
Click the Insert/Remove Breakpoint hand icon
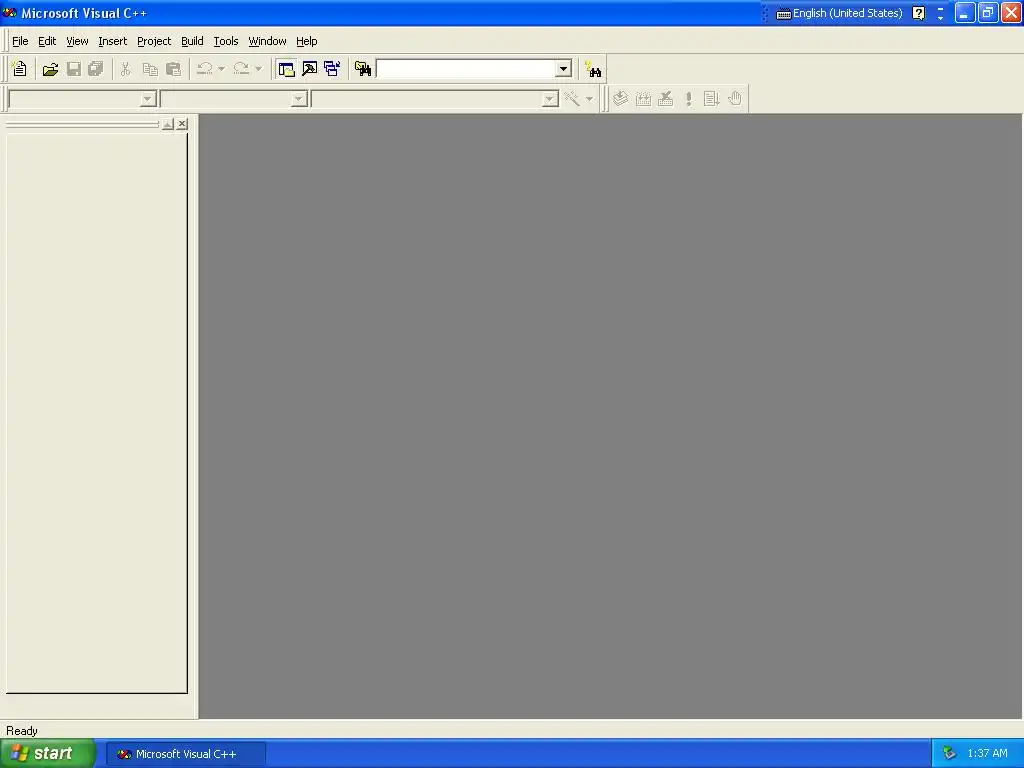tap(735, 99)
